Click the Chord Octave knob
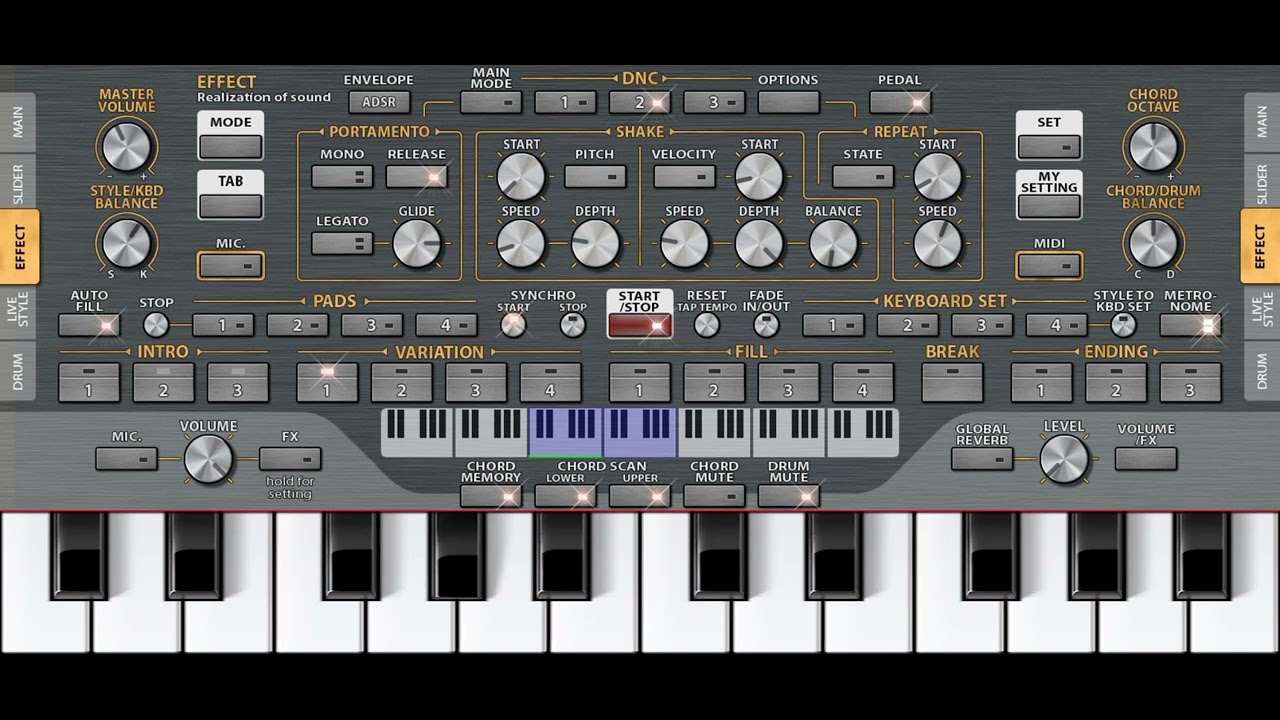 click(1153, 146)
